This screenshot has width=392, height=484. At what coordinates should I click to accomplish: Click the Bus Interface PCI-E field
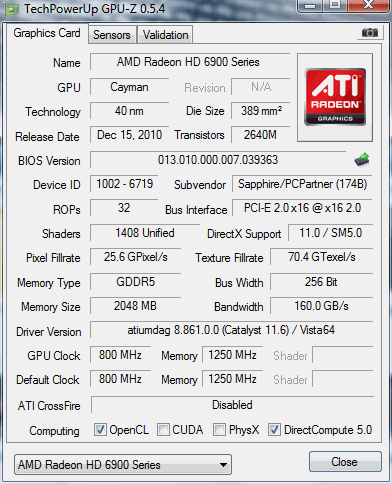click(302, 208)
